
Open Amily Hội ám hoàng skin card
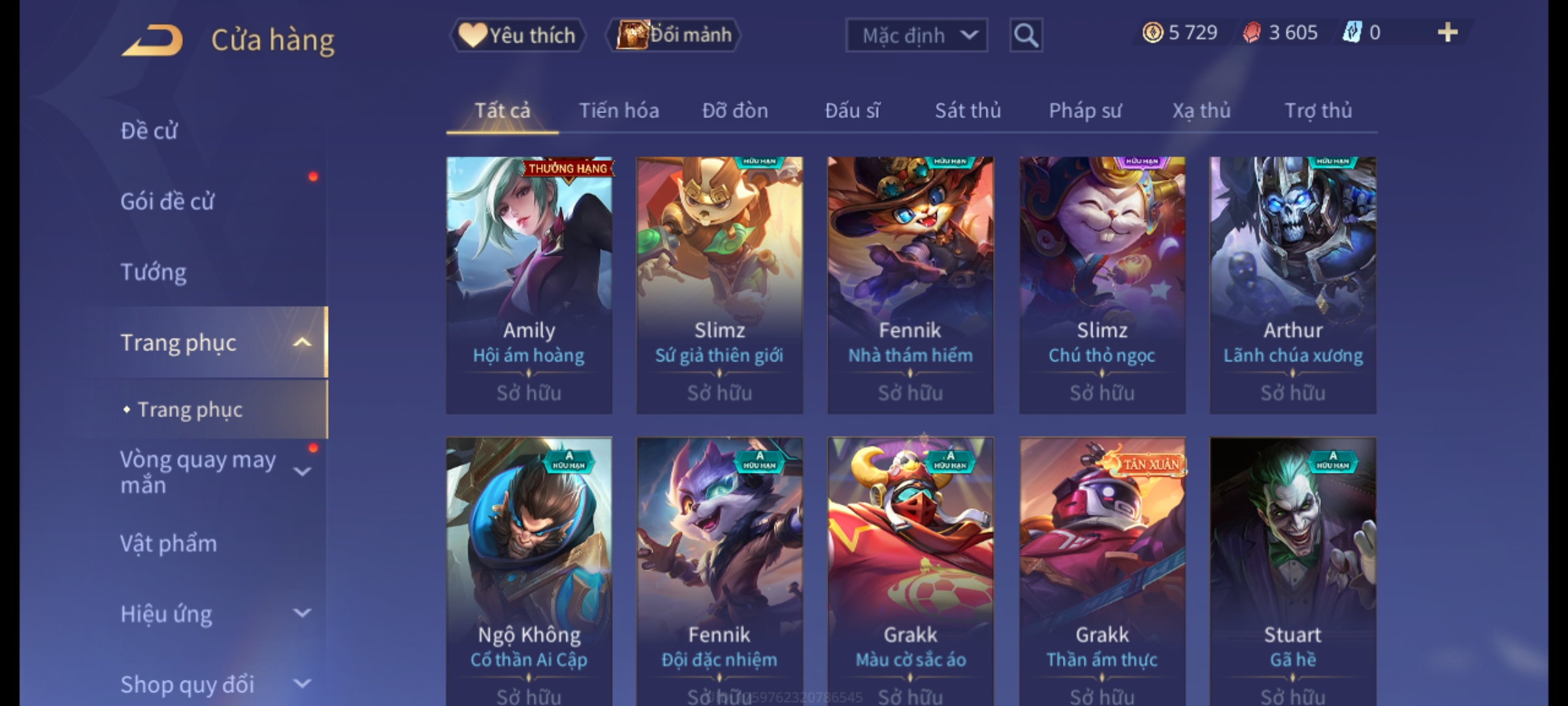(x=529, y=285)
